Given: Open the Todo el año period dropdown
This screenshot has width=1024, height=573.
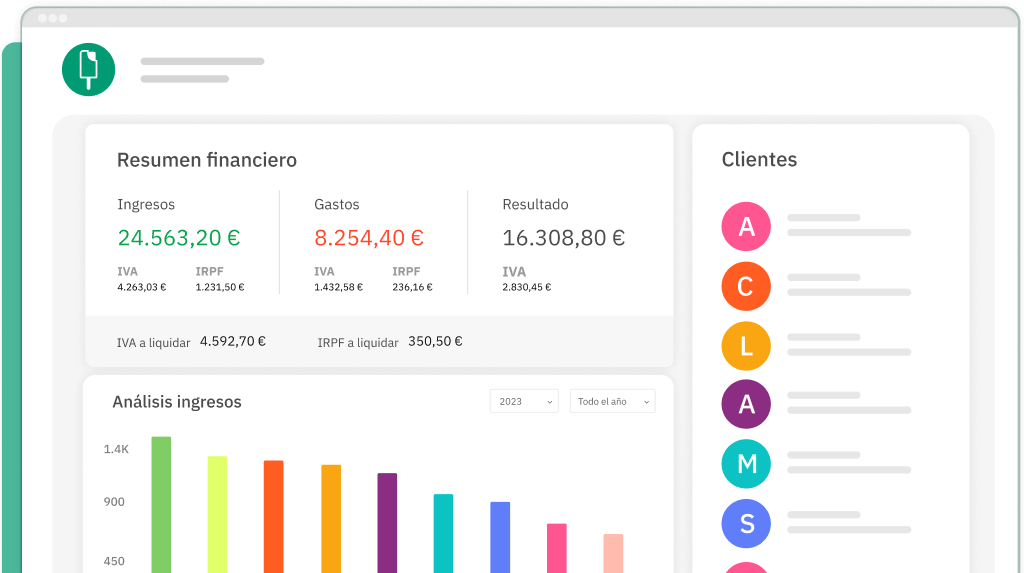Looking at the screenshot, I should click(x=613, y=401).
